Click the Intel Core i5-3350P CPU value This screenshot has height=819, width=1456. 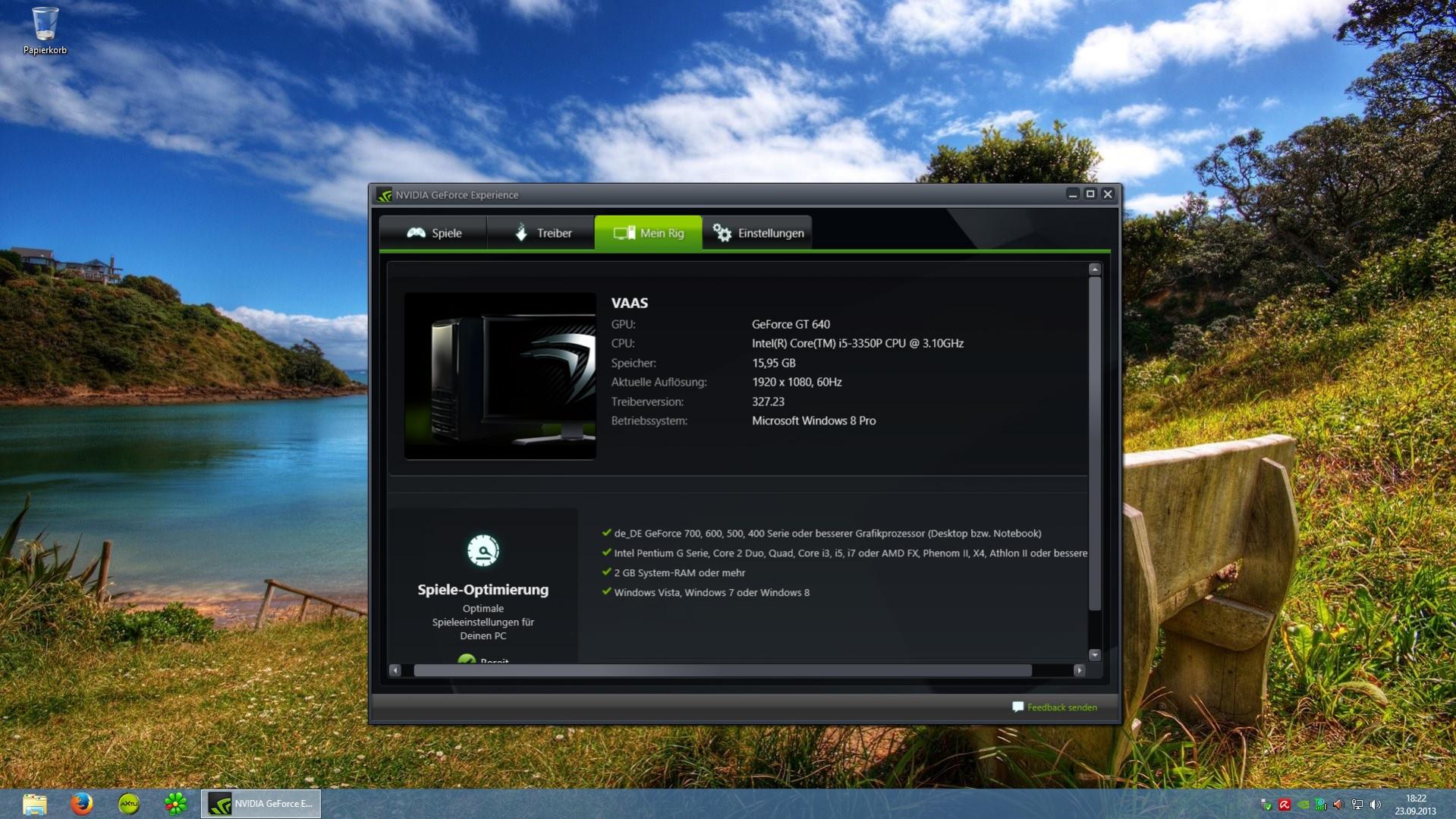(x=857, y=343)
